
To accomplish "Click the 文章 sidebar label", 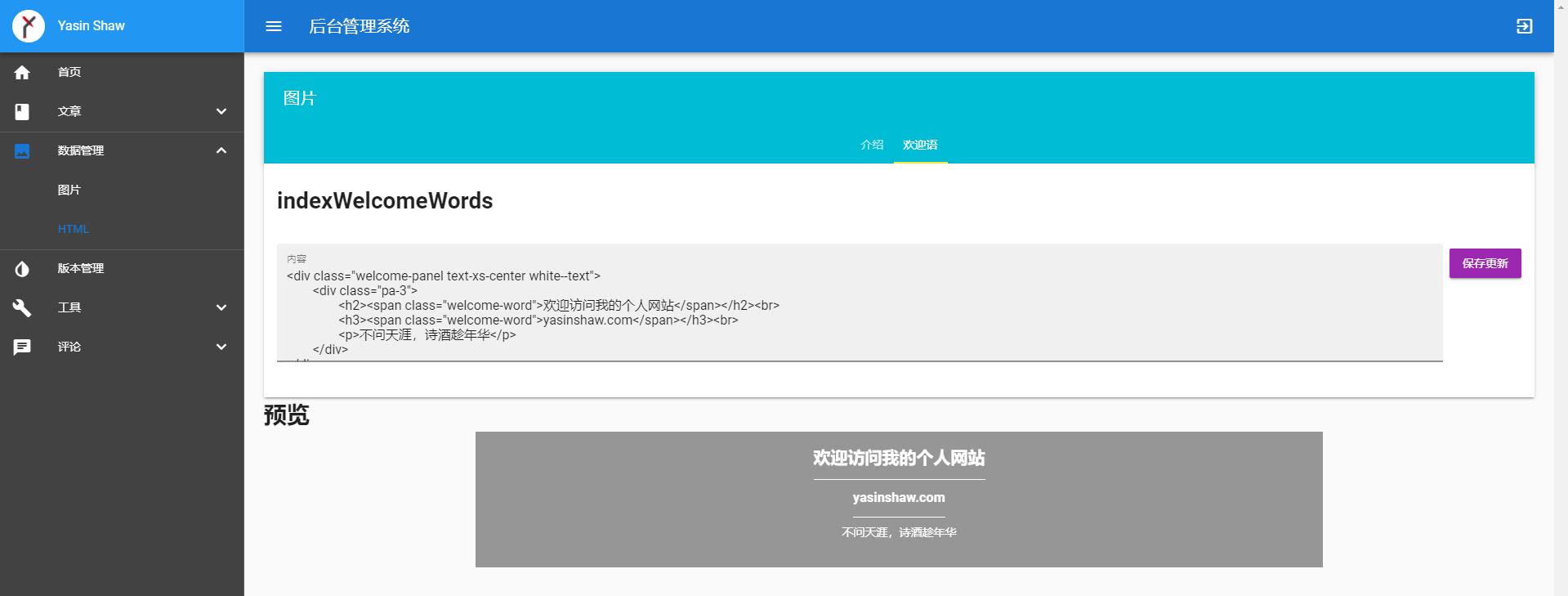I will tap(69, 111).
